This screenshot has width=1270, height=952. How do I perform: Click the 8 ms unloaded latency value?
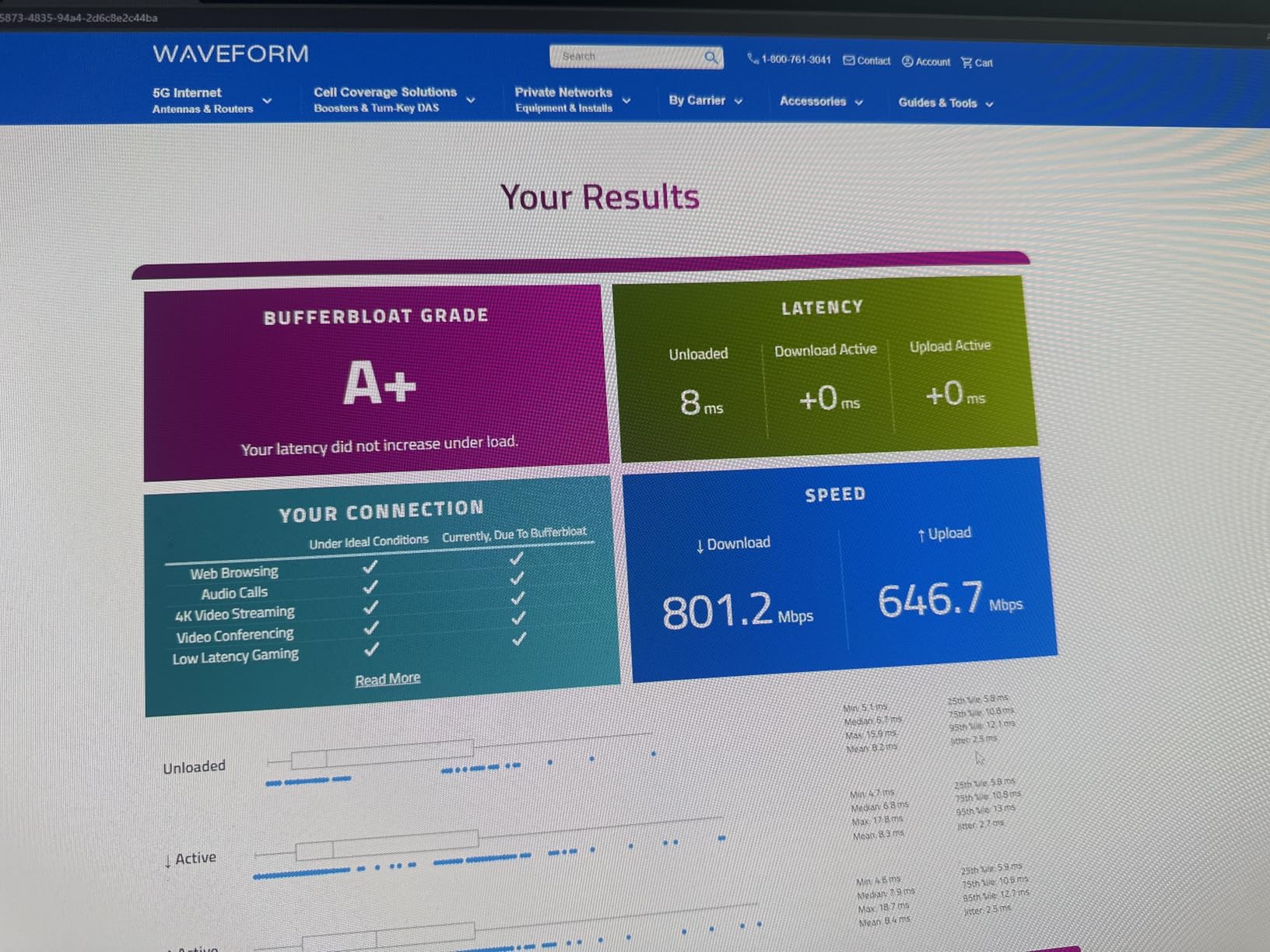coord(702,403)
